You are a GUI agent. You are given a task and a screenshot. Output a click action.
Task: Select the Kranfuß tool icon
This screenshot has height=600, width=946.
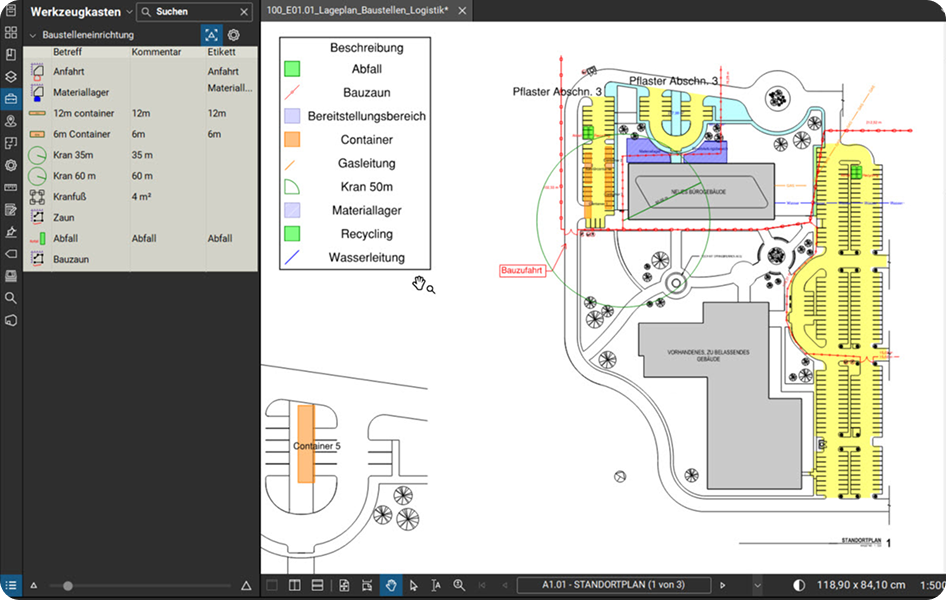pyautogui.click(x=37, y=197)
